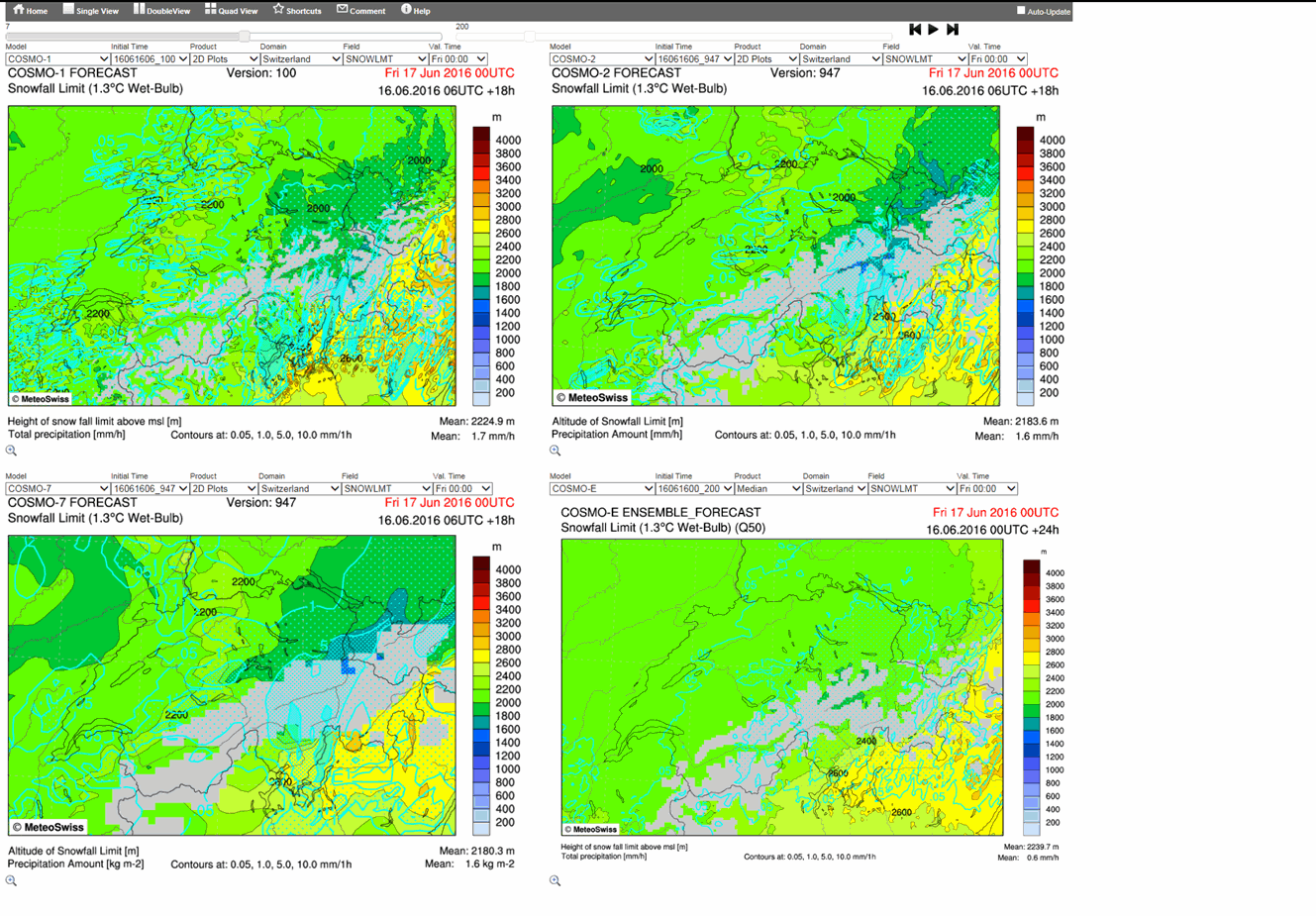The height and width of the screenshot is (916, 1316).
Task: Open the COSMO-1 panel Field dropdown
Action: click(386, 59)
